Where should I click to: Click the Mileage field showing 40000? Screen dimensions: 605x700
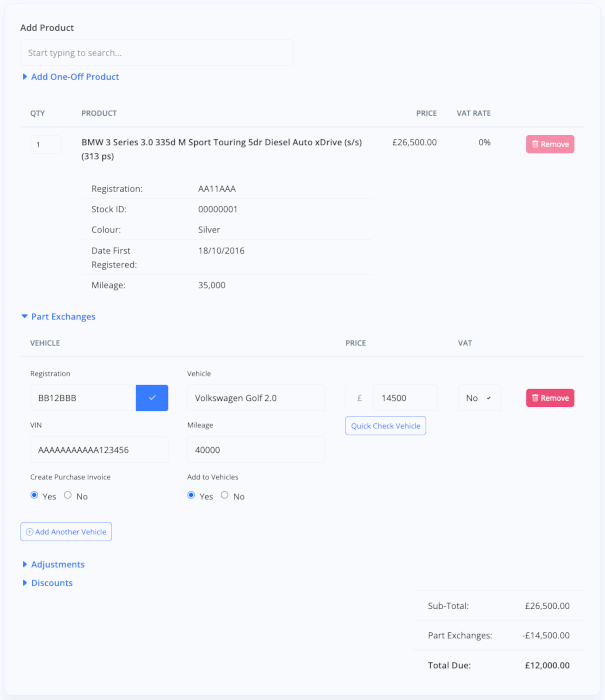click(256, 450)
